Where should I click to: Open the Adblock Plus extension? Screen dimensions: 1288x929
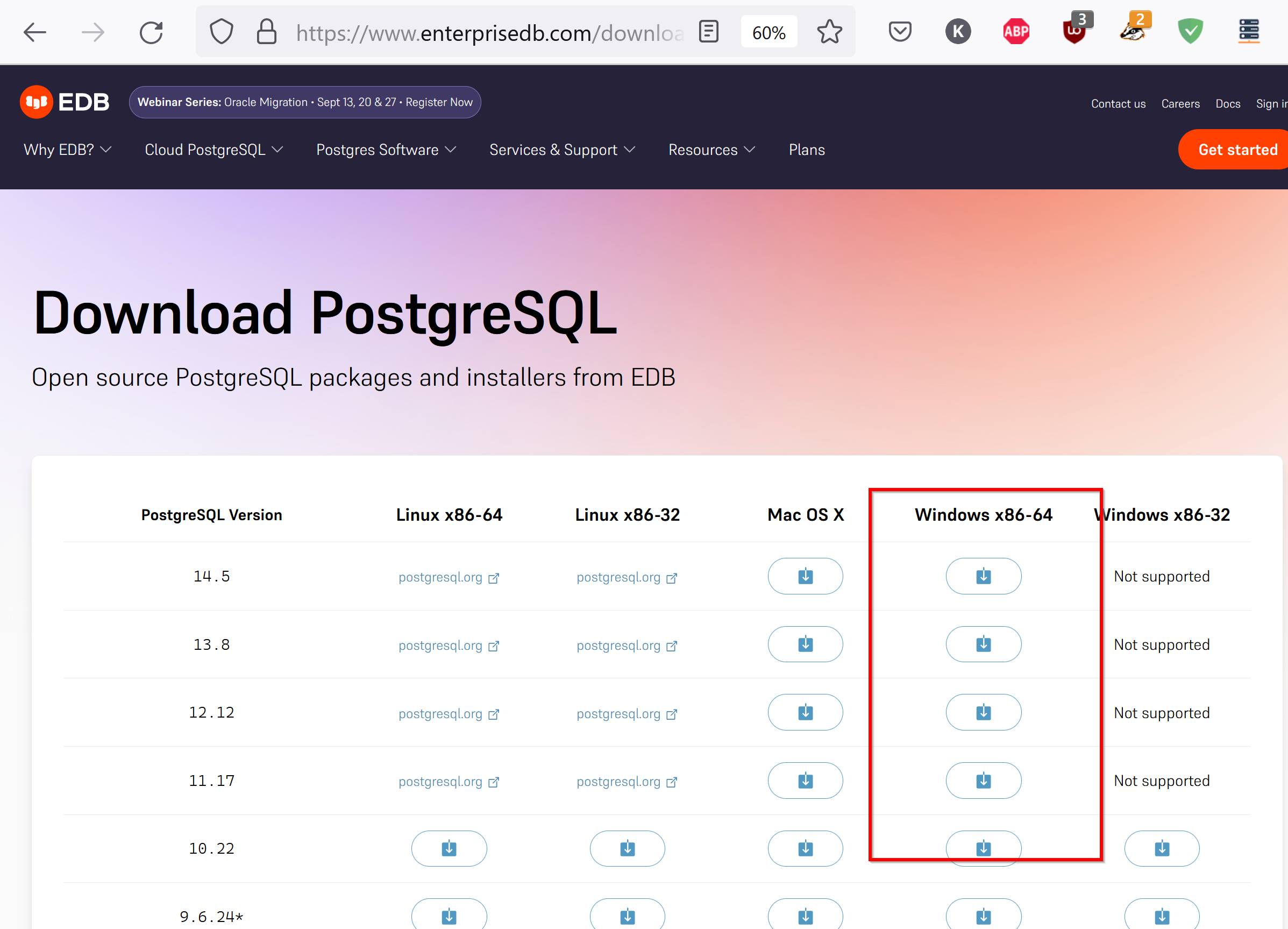click(x=1016, y=32)
